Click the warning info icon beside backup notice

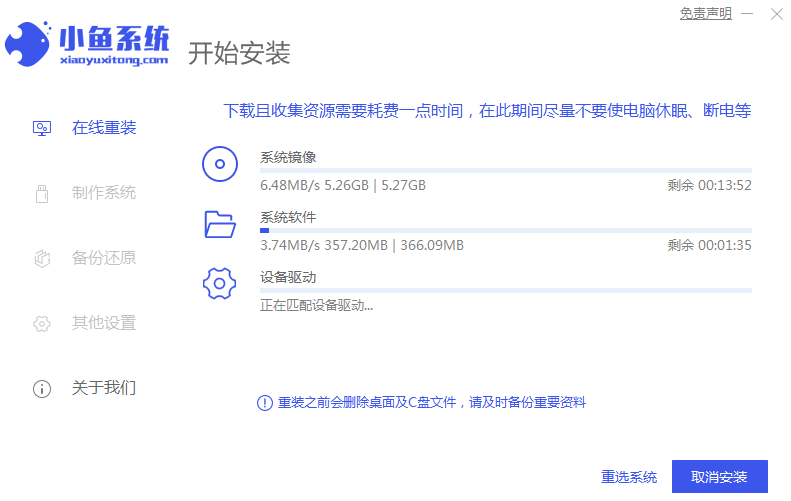coord(264,403)
